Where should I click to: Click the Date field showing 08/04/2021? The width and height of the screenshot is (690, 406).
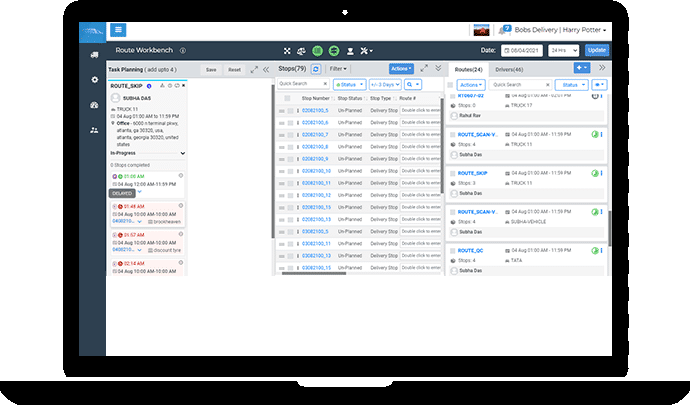(522, 51)
